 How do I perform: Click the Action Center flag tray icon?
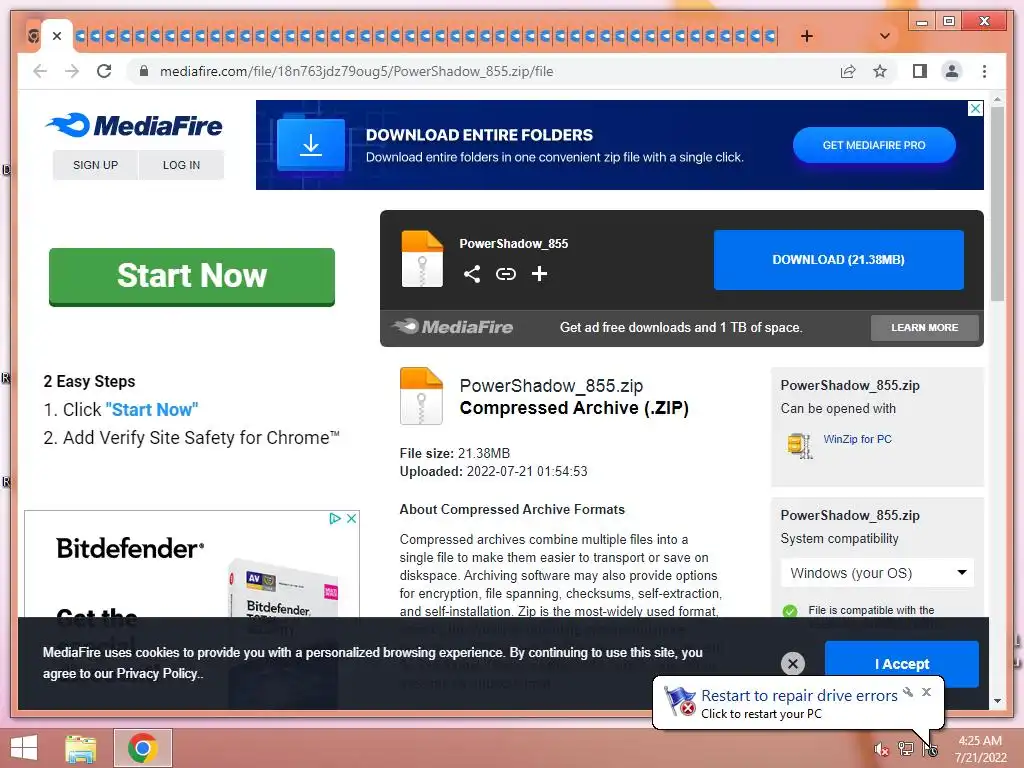click(x=930, y=749)
